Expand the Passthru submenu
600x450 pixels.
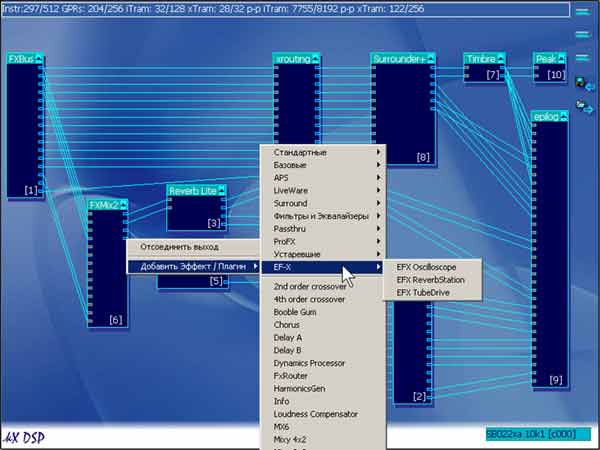tap(323, 229)
